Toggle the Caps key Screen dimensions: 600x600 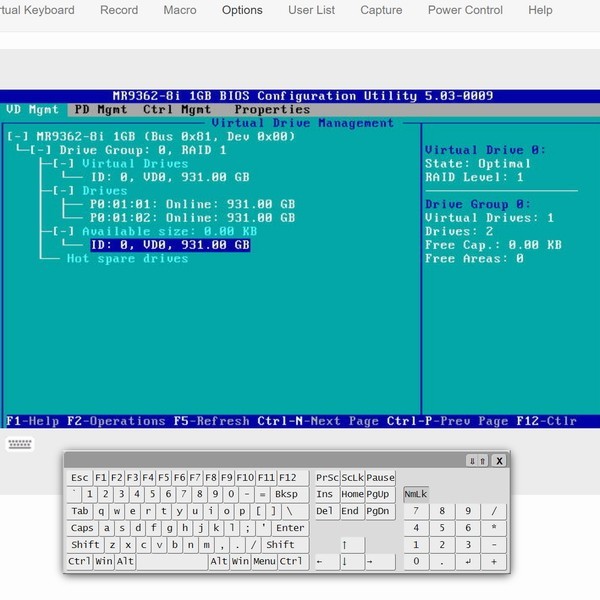coord(82,528)
